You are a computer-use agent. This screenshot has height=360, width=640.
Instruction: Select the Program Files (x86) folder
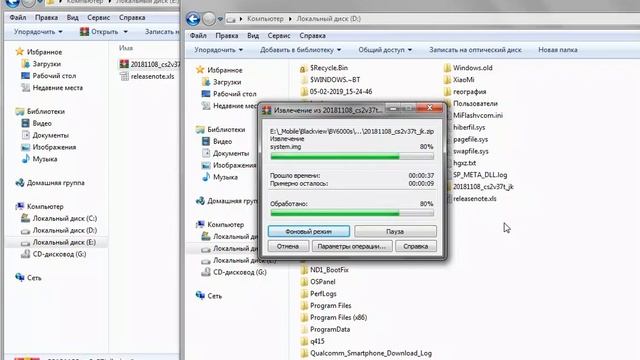pyautogui.click(x=333, y=317)
